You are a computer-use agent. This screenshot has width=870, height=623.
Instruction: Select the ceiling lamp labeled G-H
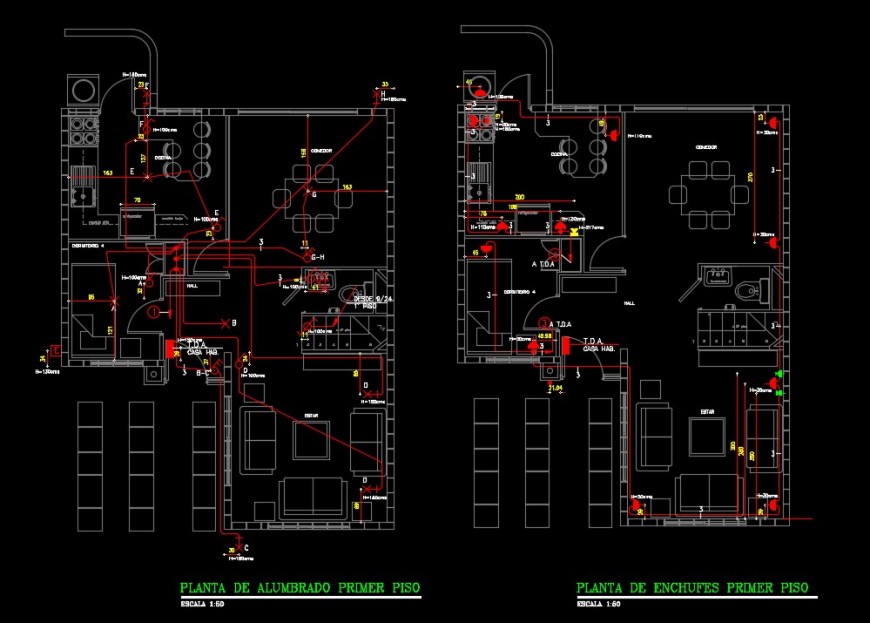(307, 258)
